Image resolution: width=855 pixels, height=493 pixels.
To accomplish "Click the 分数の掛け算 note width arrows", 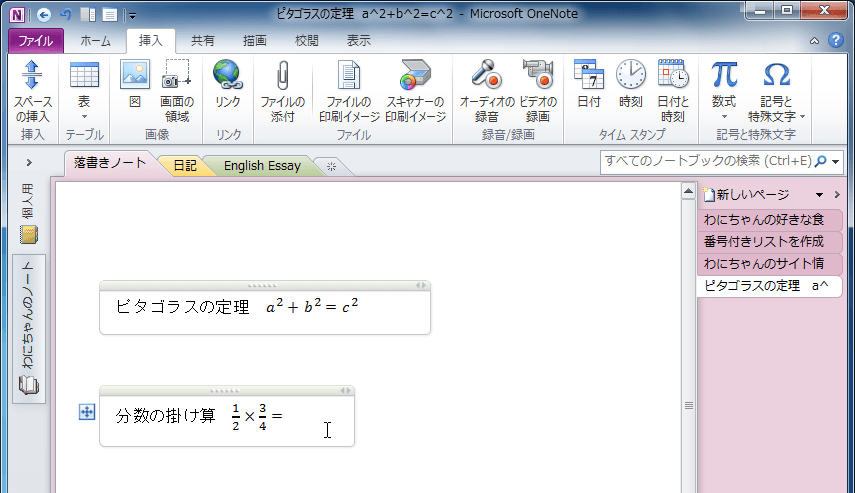I will [x=345, y=390].
